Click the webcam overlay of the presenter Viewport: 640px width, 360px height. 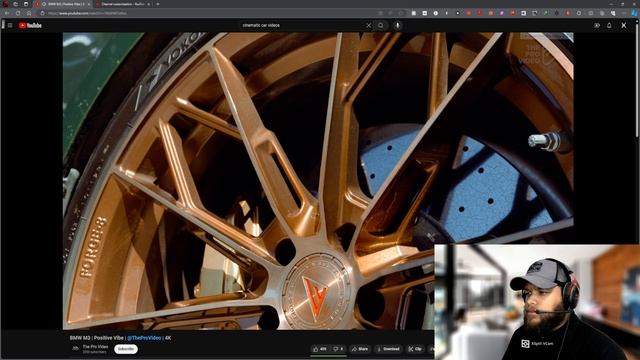click(x=537, y=302)
